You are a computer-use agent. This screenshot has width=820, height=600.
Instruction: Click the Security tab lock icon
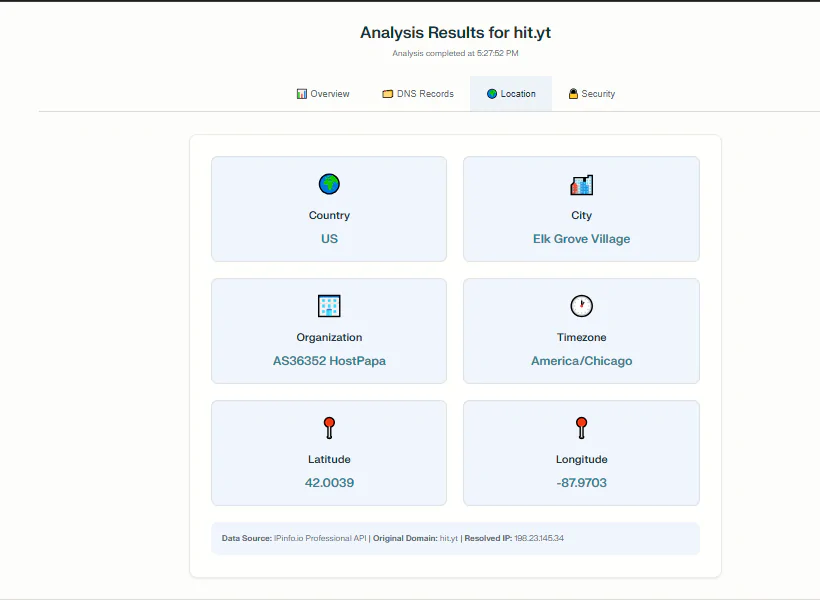tap(573, 94)
